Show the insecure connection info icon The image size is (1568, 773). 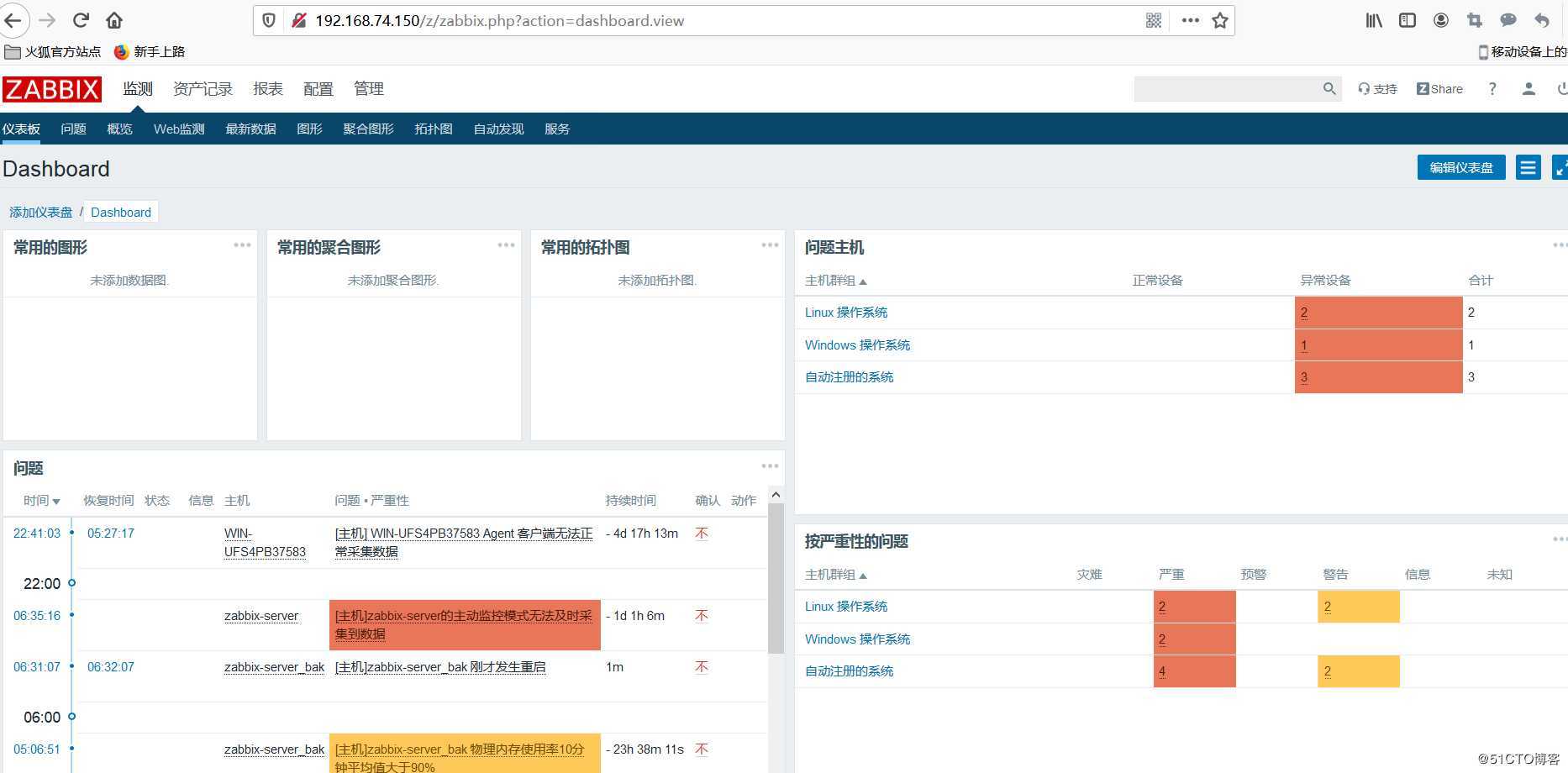297,20
